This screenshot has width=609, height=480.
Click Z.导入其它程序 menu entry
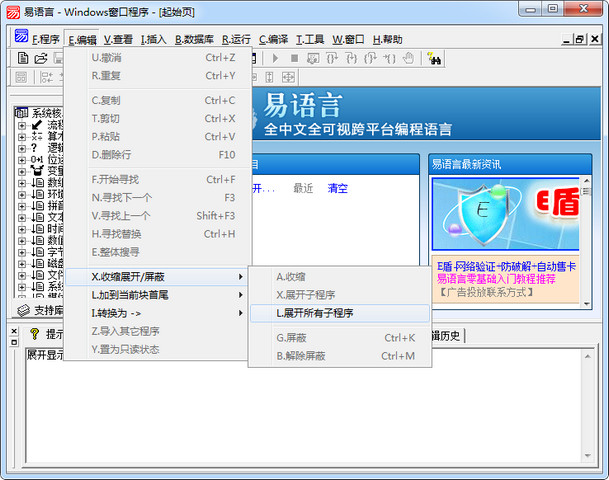click(x=157, y=331)
